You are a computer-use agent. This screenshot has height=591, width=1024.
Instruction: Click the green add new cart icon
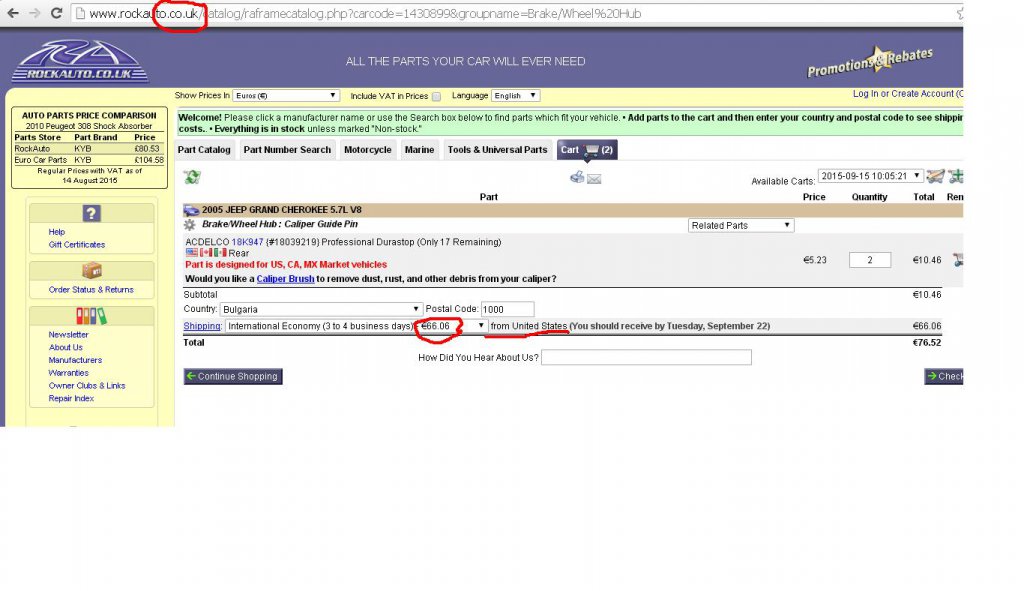(x=956, y=176)
